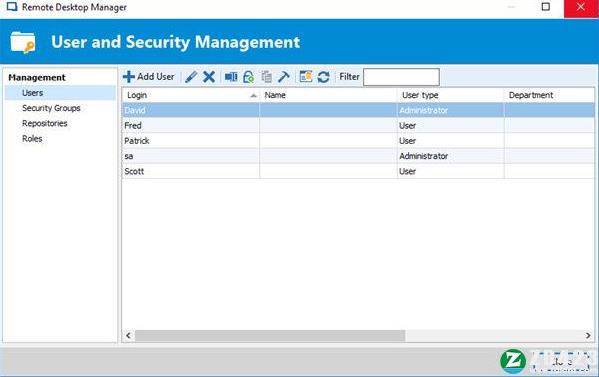Screen dimensions: 599x377
Task: Select Repositories in the Management list
Action: [45, 123]
